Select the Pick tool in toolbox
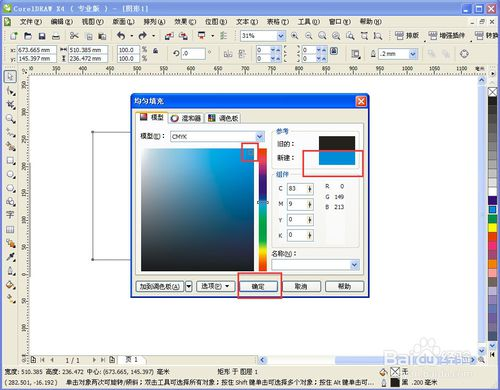Screen dimensions: 500x390 pyautogui.click(x=10, y=76)
